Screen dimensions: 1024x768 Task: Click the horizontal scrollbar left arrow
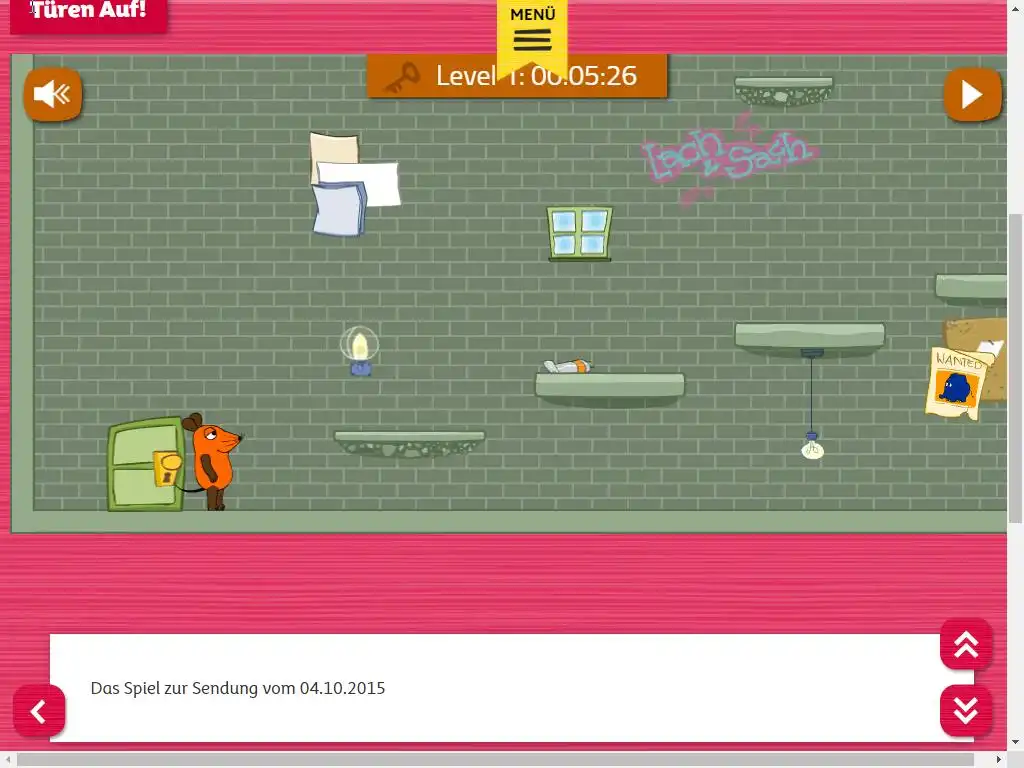point(7,760)
